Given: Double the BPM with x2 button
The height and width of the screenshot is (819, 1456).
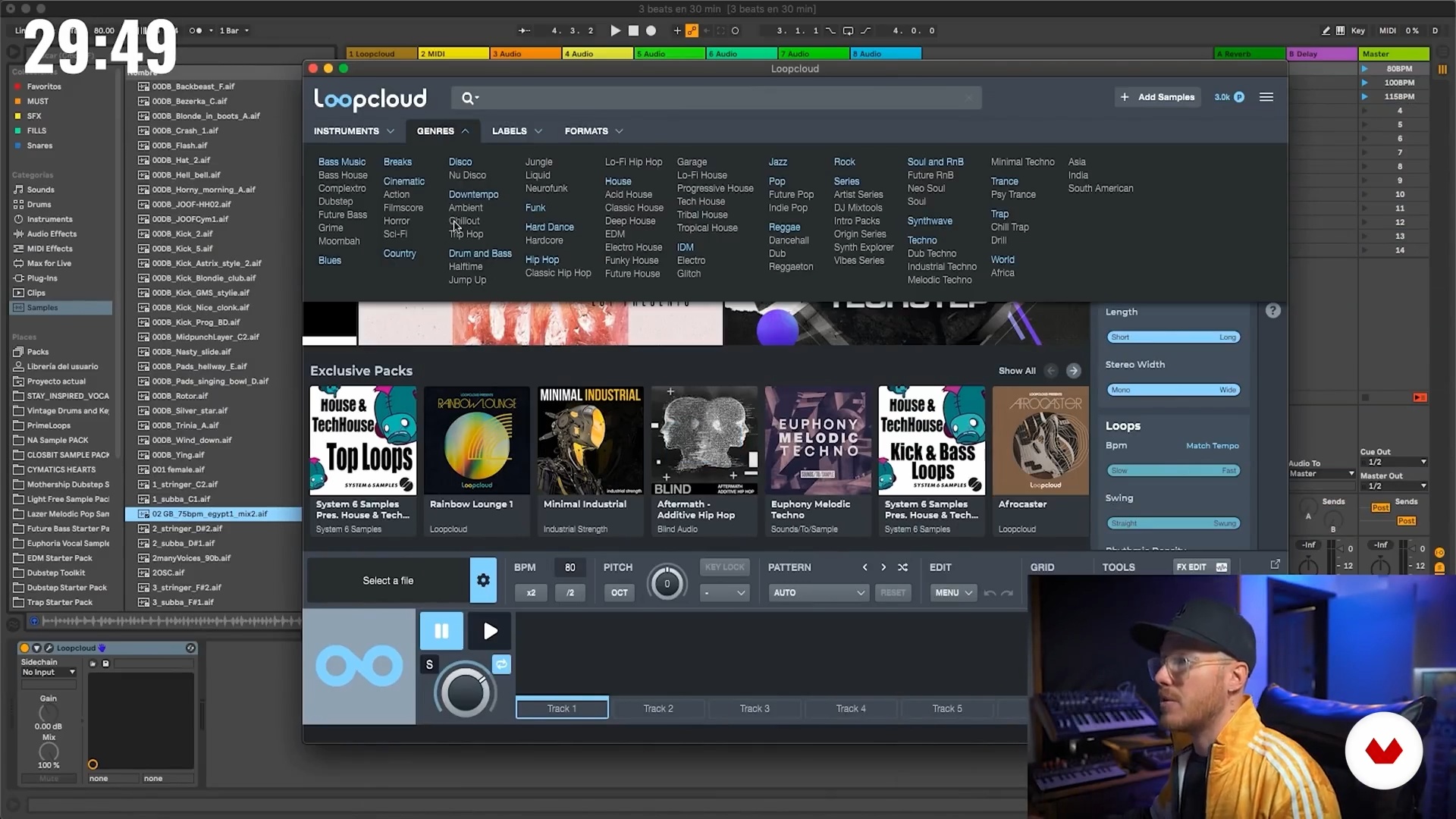Looking at the screenshot, I should pos(531,593).
